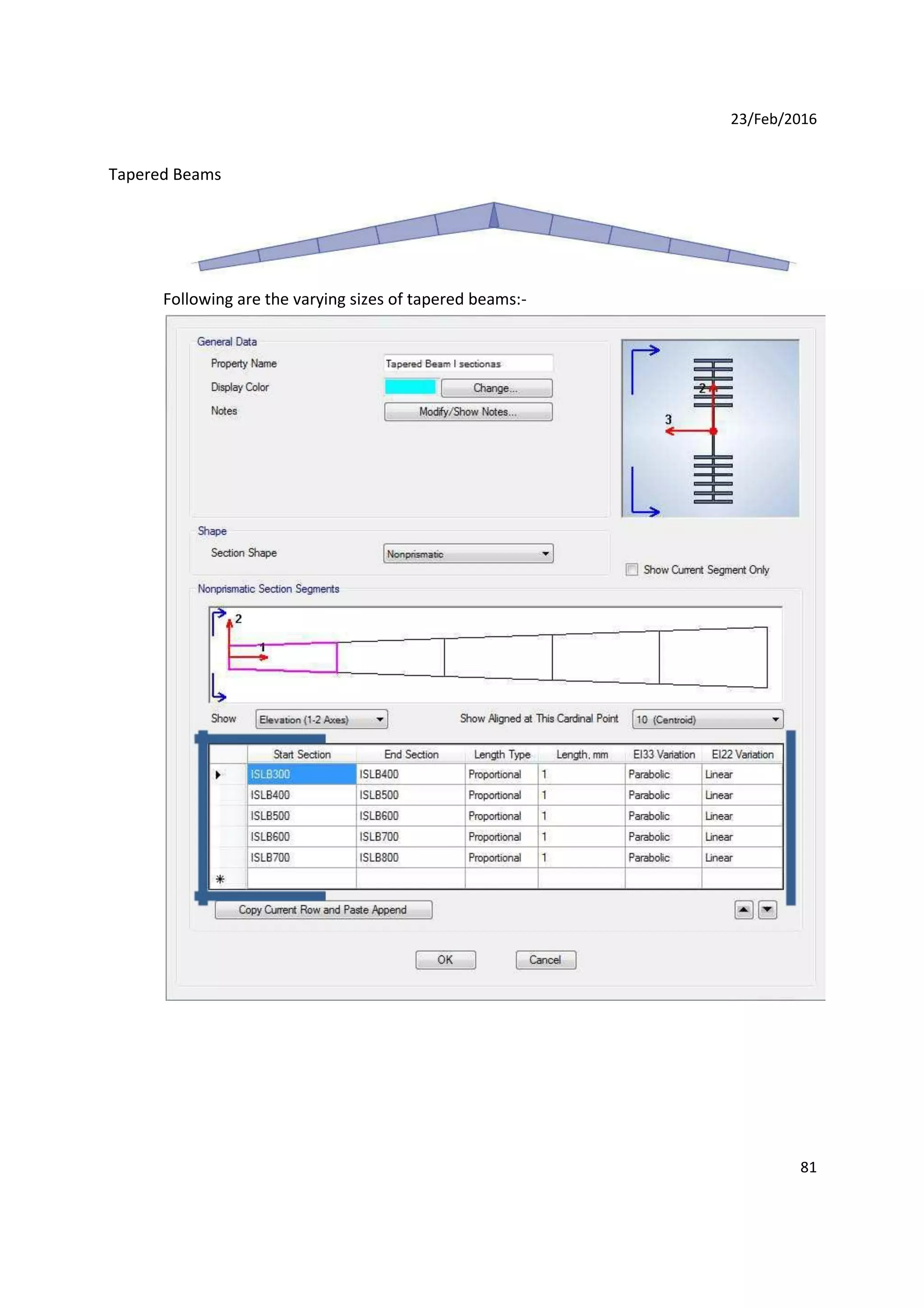Open the Show Elevation (1-2 Axes) dropdown
The height and width of the screenshot is (1308, 924).
322,719
